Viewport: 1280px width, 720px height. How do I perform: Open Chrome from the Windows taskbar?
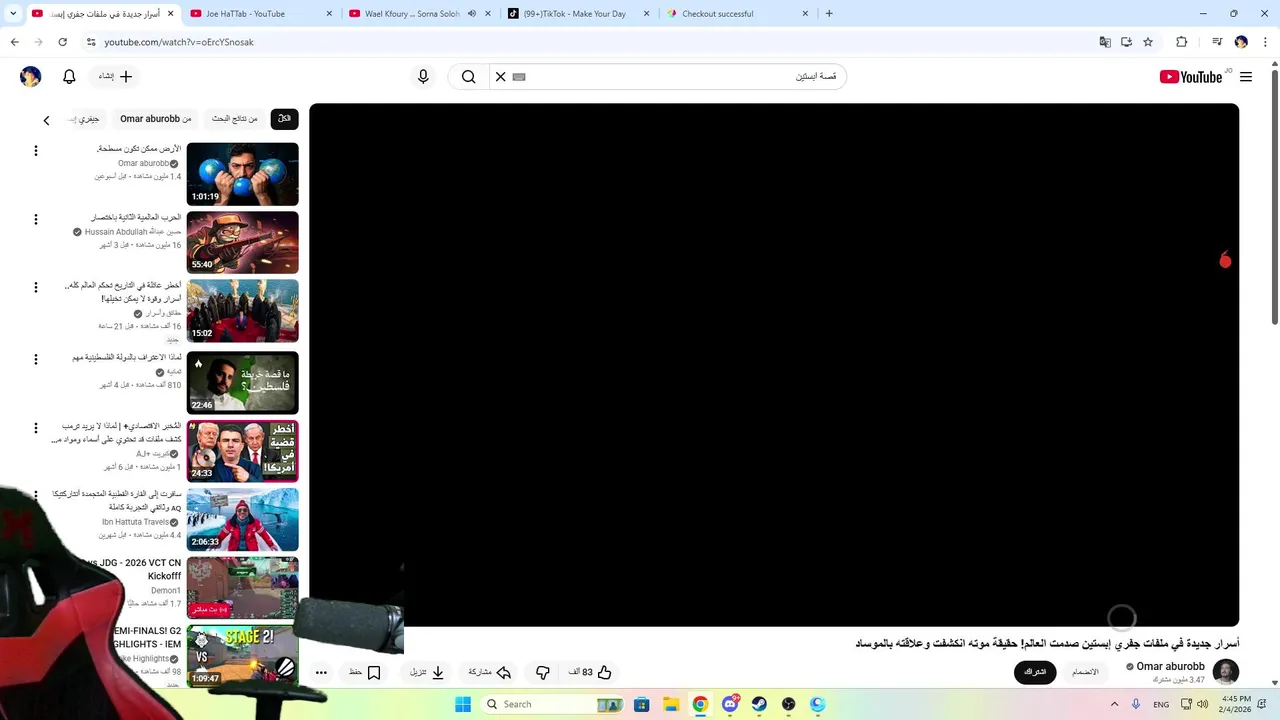(x=700, y=704)
